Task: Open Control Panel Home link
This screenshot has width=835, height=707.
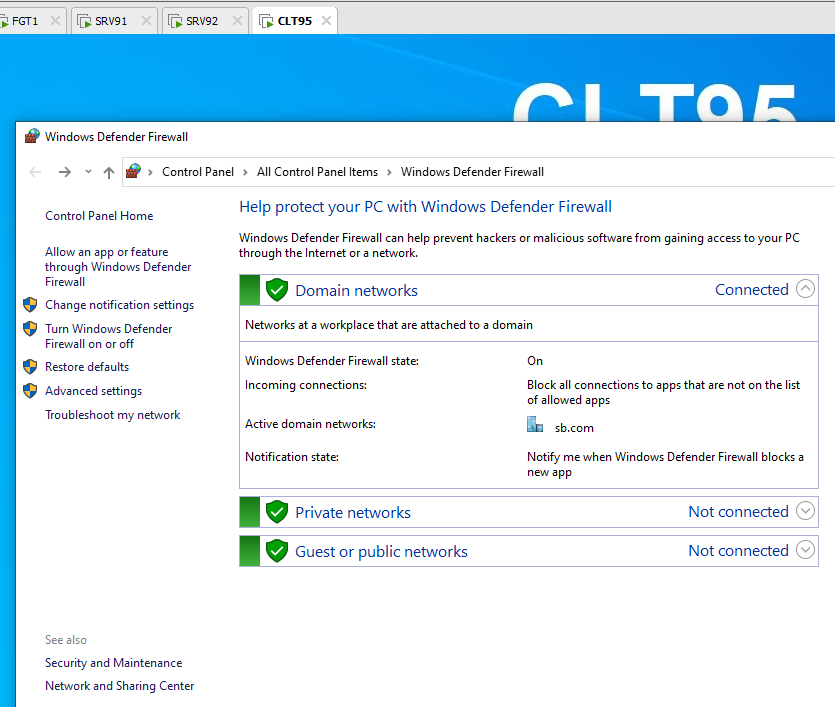Action: click(x=99, y=216)
